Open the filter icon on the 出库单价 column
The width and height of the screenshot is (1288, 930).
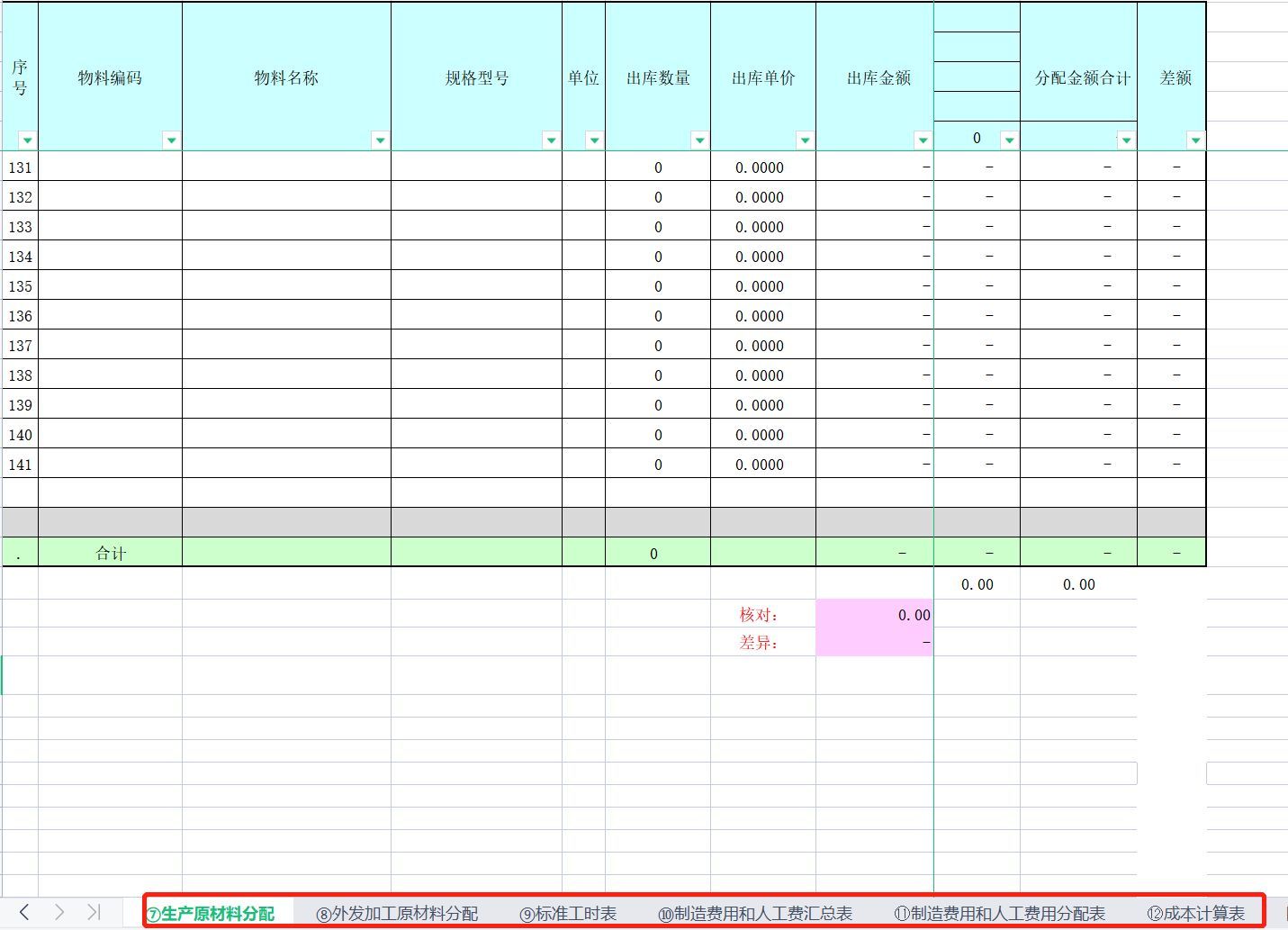(805, 140)
